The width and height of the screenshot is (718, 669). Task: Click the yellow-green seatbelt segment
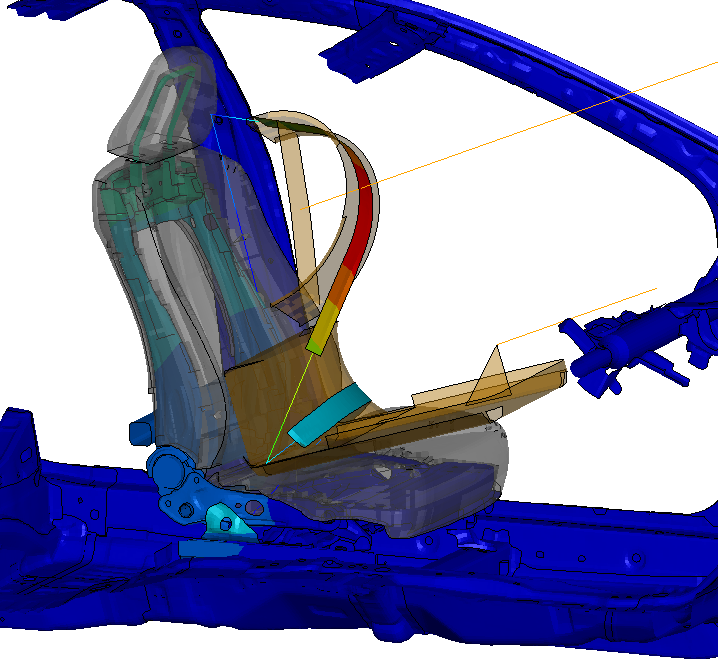tap(320, 334)
